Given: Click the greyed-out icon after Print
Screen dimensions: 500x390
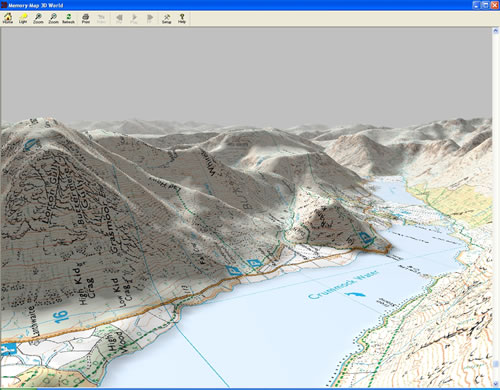Looking at the screenshot, I should tap(101, 18).
